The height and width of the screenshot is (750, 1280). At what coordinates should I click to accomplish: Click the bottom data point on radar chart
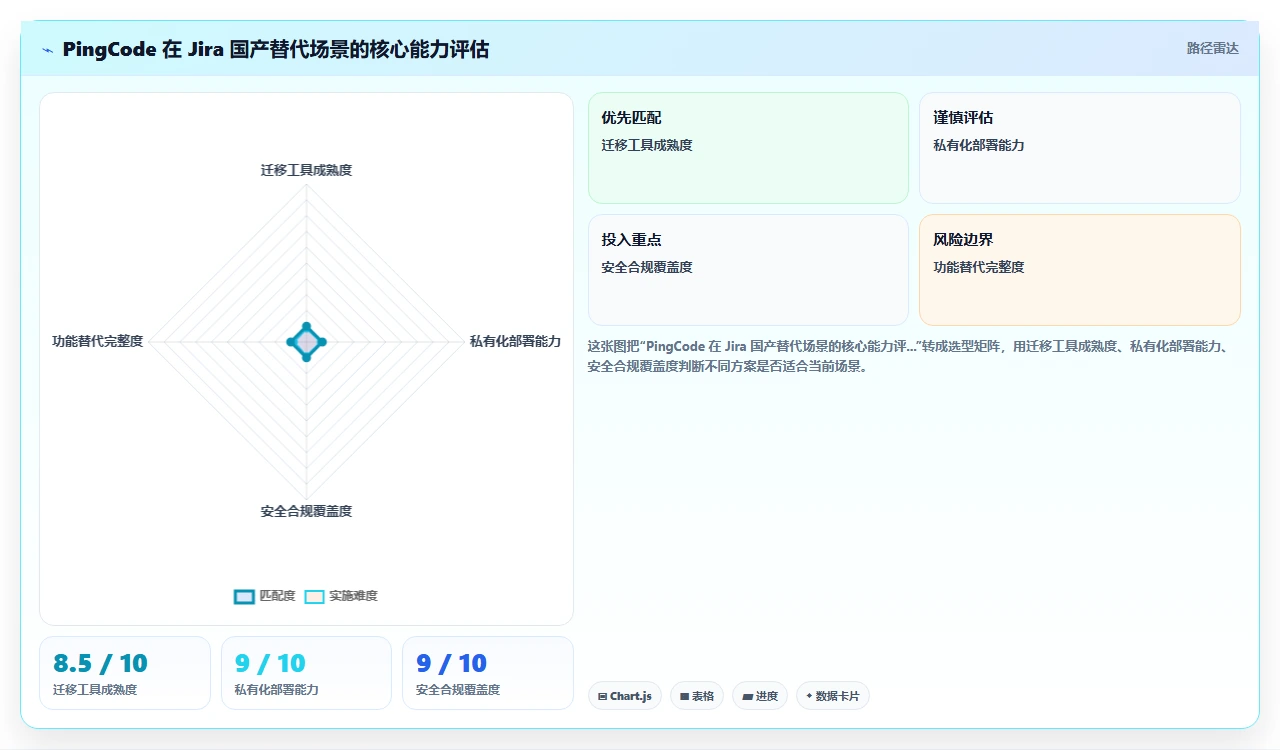(306, 357)
